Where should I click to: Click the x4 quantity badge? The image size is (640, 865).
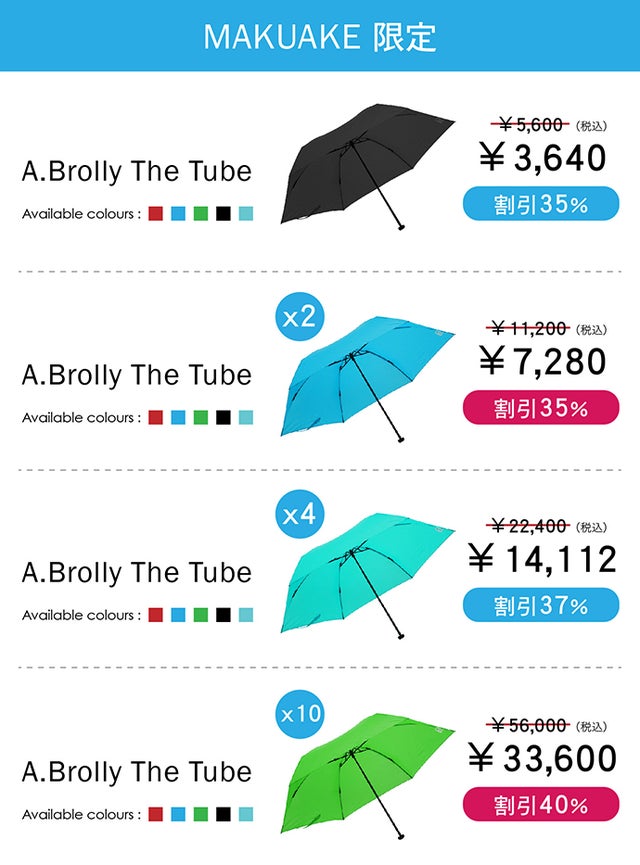point(299,516)
